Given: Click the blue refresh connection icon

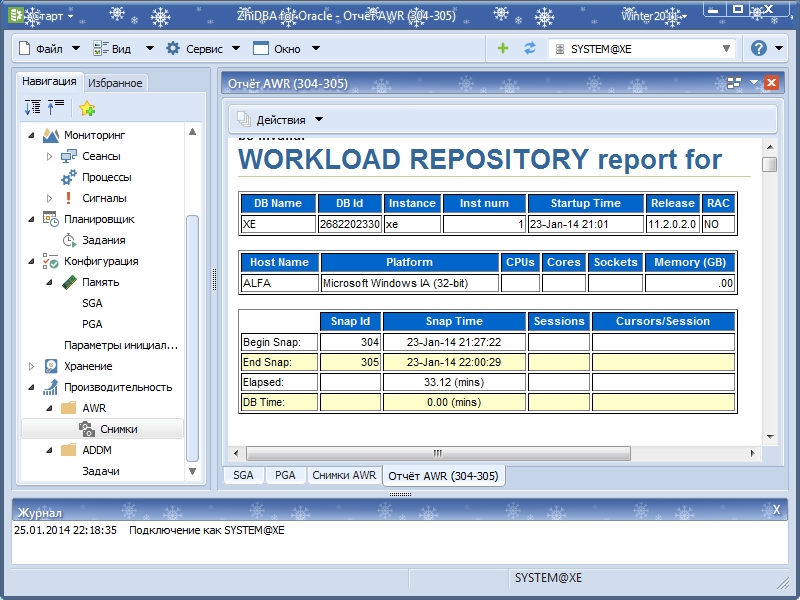Looking at the screenshot, I should pyautogui.click(x=530, y=48).
